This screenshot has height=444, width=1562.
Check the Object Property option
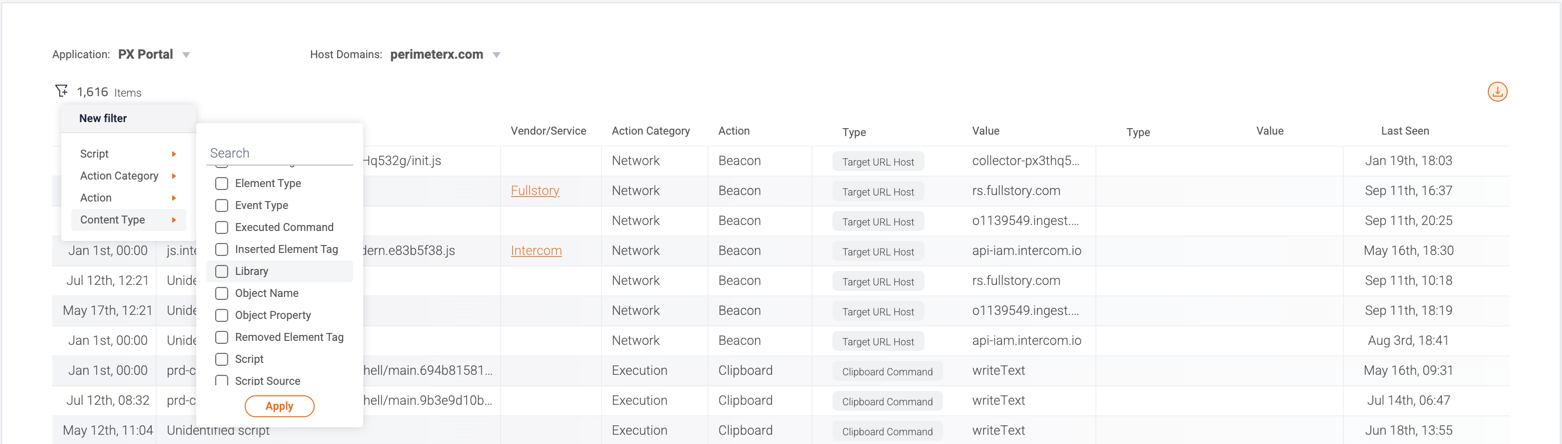[222, 315]
